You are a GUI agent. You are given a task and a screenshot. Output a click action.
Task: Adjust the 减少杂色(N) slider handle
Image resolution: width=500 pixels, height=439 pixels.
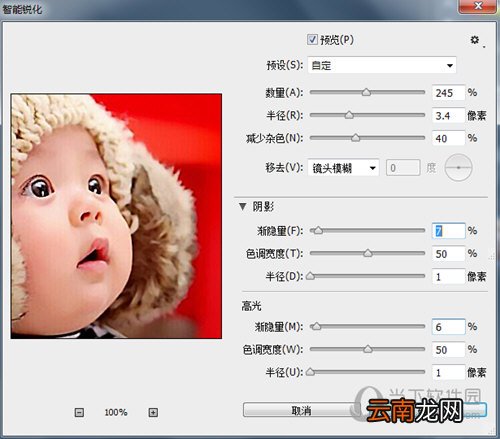tap(356, 138)
